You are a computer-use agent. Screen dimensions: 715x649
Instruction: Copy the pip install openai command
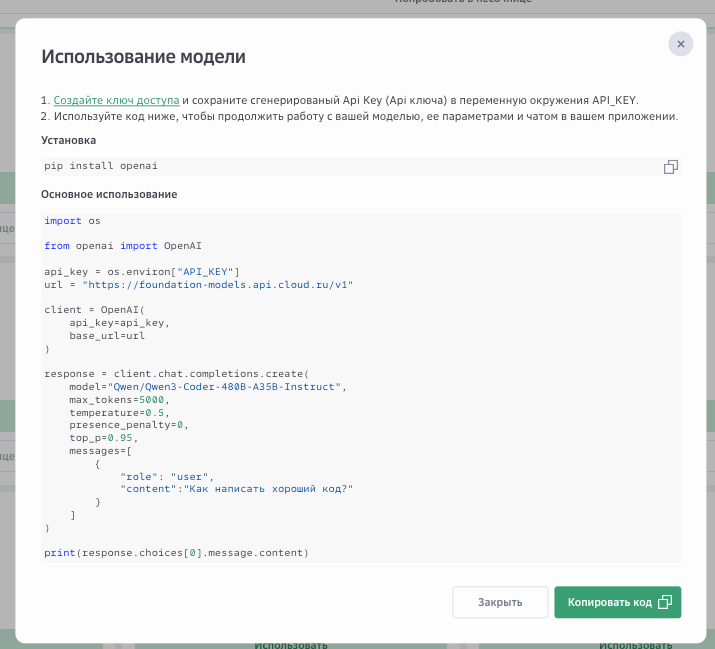coord(670,167)
